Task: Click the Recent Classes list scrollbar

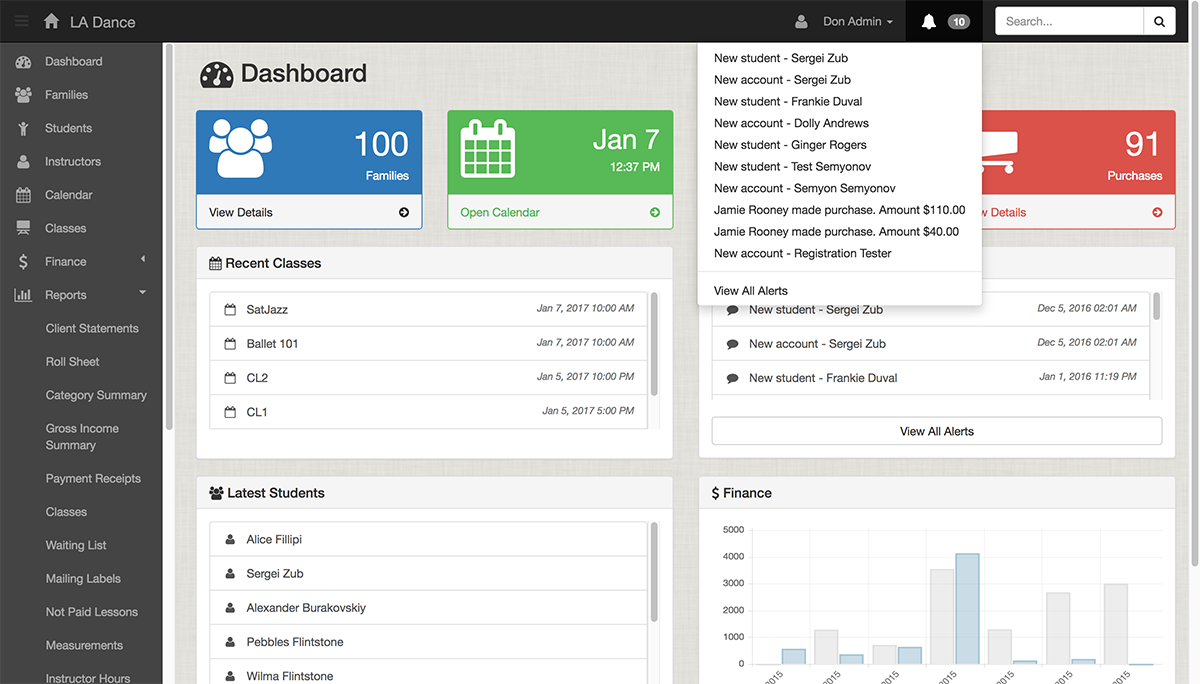Action: (x=654, y=345)
